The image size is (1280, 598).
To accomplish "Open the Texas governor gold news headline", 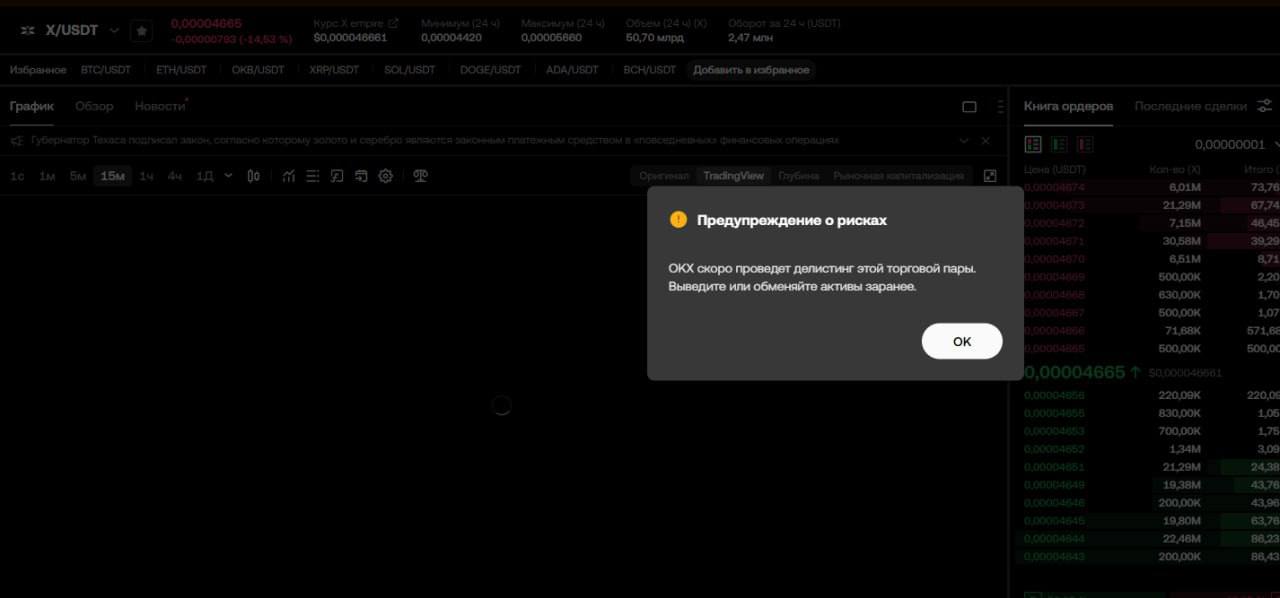I will (x=435, y=141).
